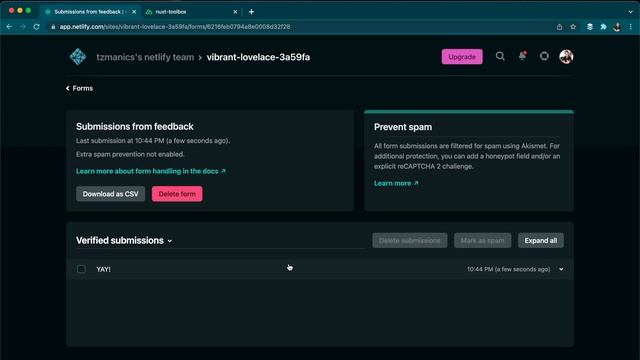
Task: Click the Upgrade button
Action: pyautogui.click(x=462, y=57)
